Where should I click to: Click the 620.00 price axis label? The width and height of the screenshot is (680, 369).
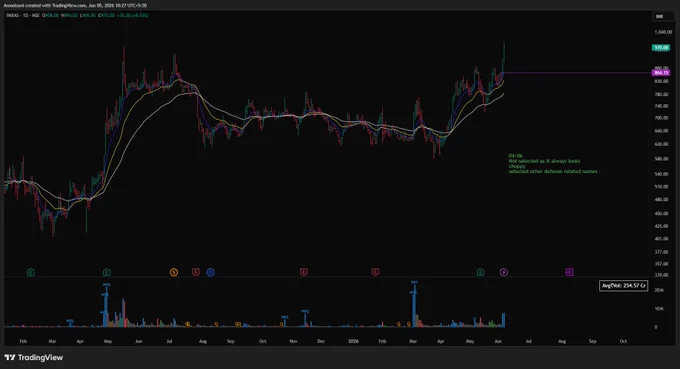(661, 144)
